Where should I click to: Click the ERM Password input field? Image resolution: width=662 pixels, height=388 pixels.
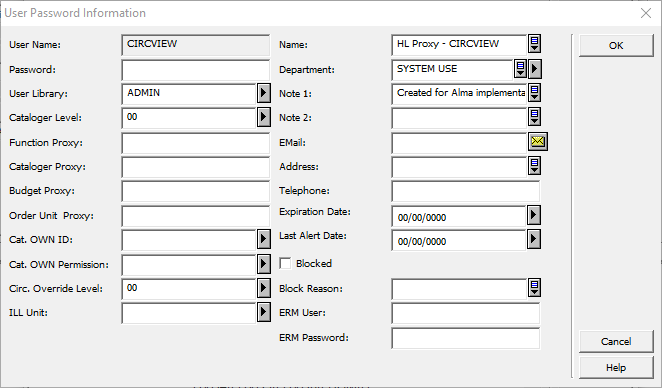click(x=466, y=338)
